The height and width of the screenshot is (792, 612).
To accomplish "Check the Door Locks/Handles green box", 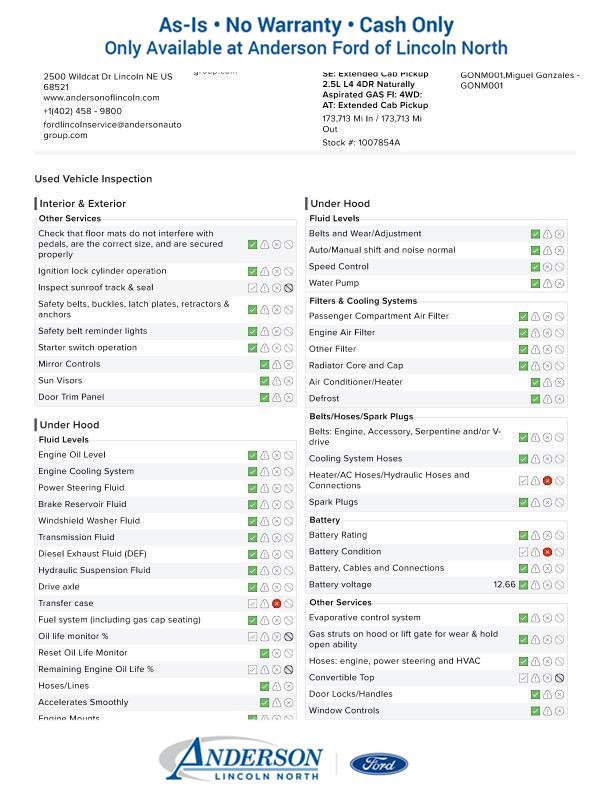I will 536,695.
